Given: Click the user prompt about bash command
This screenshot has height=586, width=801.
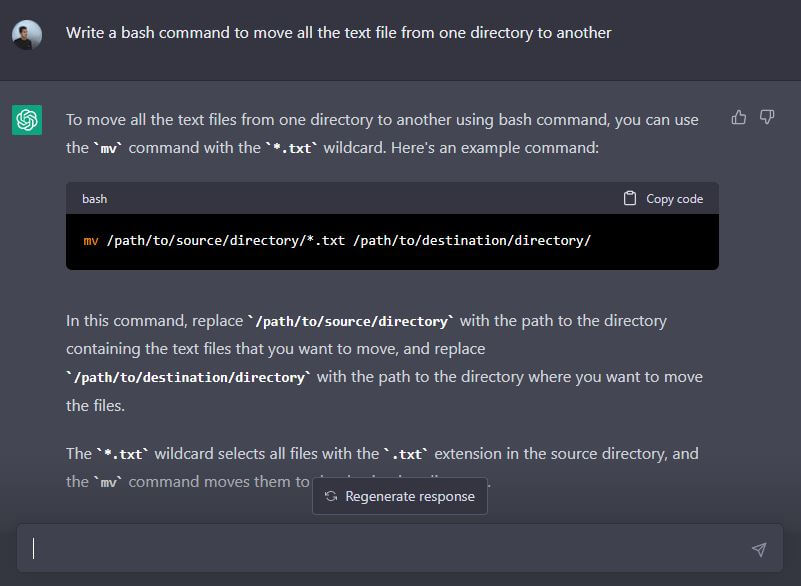Looking at the screenshot, I should pyautogui.click(x=338, y=33).
